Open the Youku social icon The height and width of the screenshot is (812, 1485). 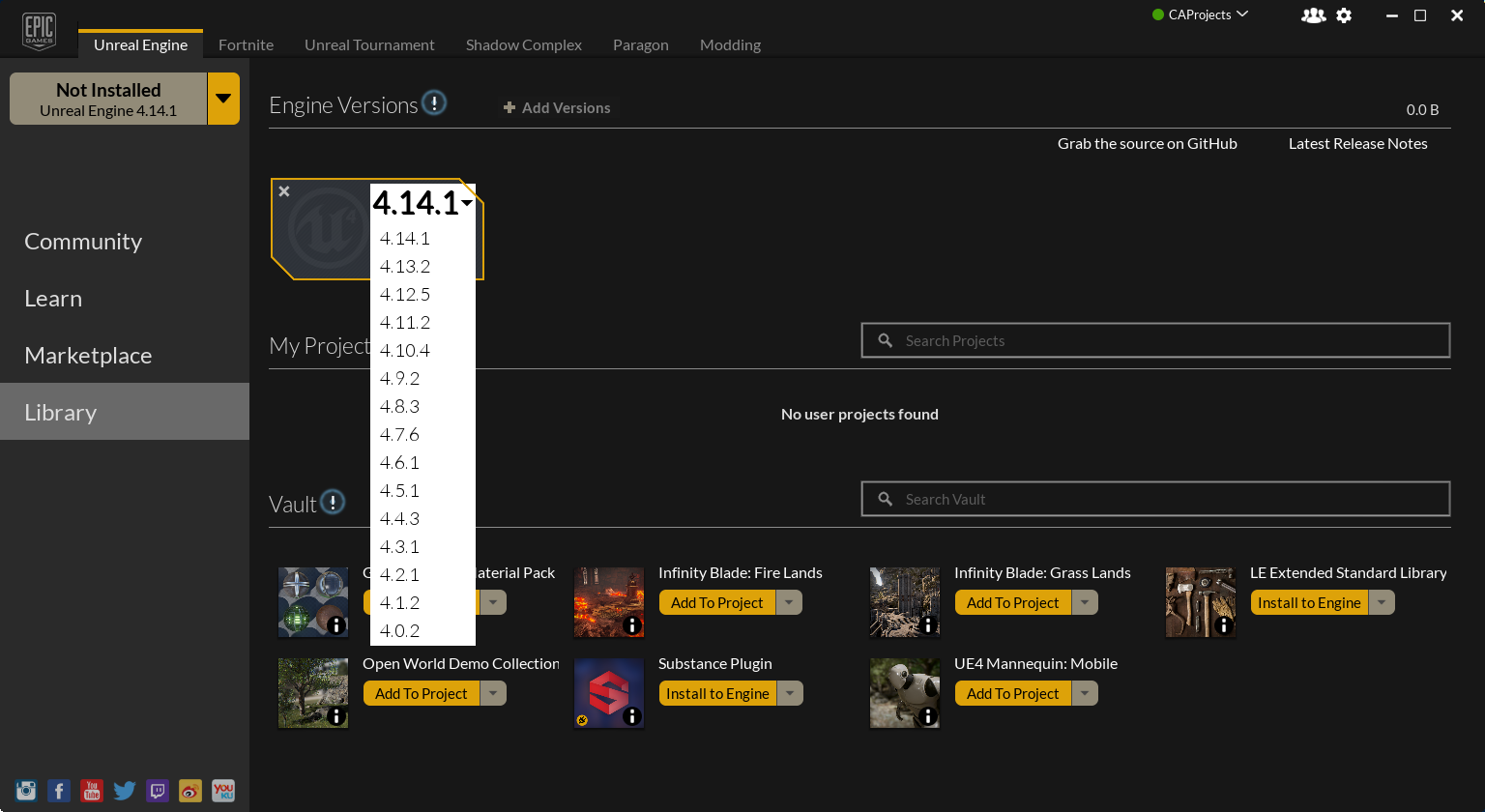pos(223,791)
